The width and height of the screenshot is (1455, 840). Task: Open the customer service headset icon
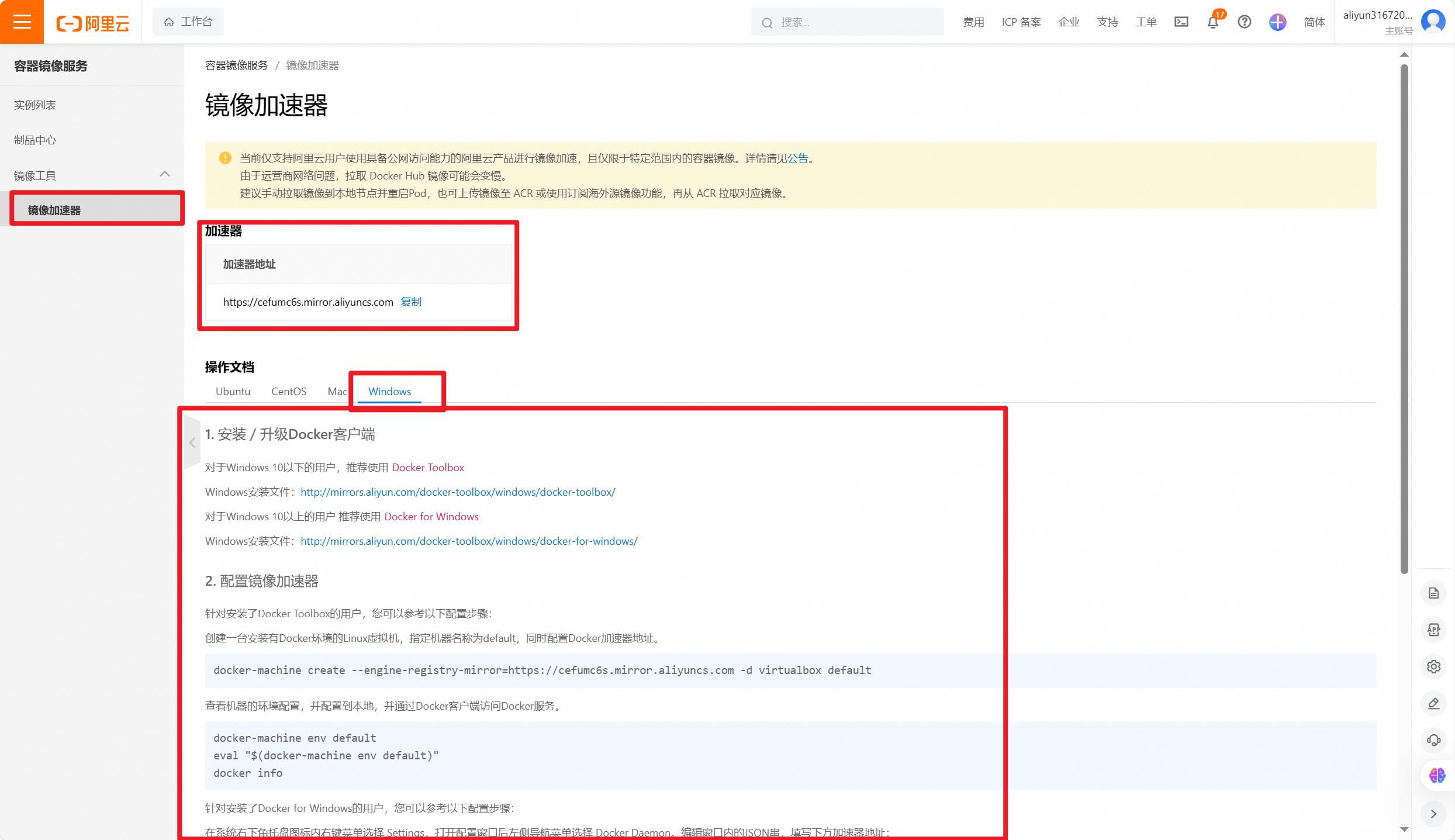pos(1433,740)
